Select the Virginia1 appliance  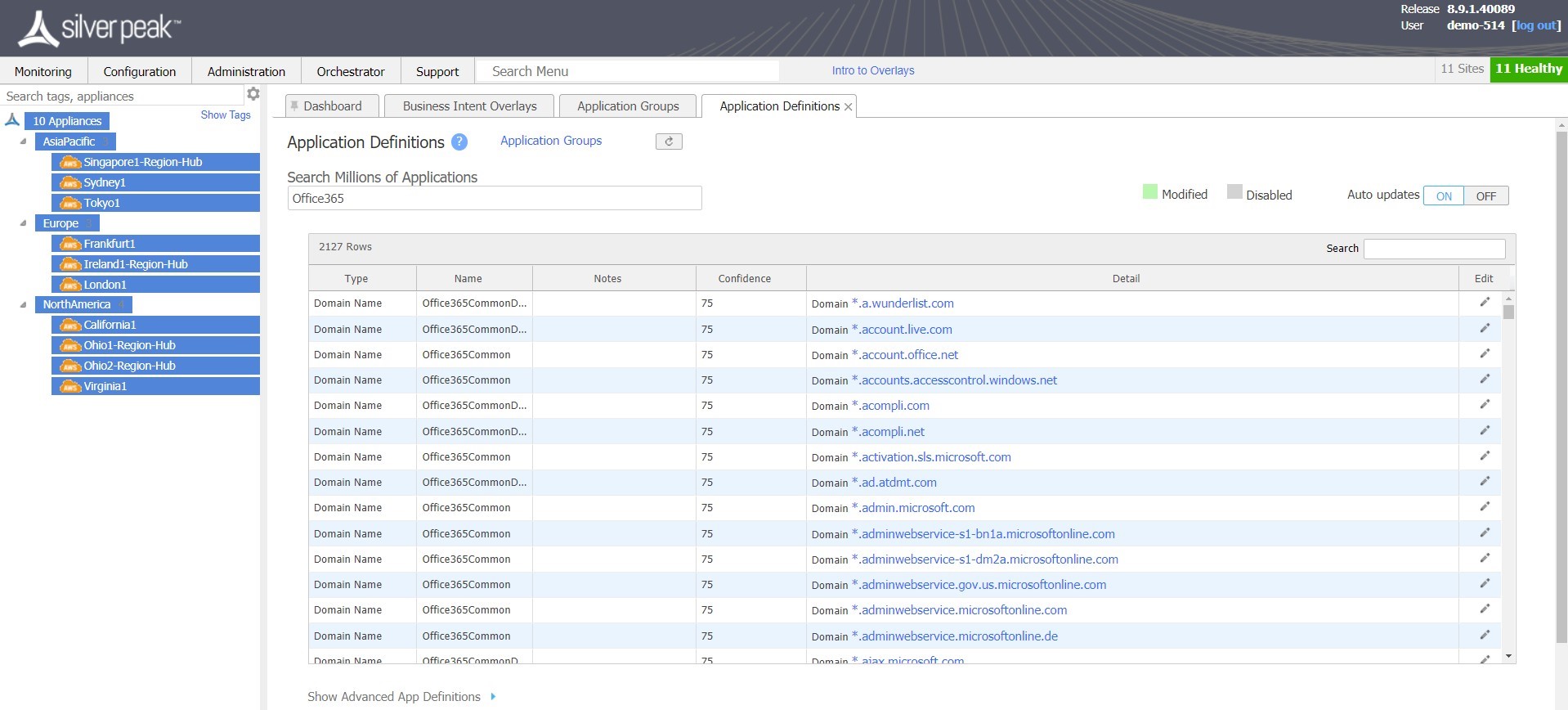(x=155, y=386)
